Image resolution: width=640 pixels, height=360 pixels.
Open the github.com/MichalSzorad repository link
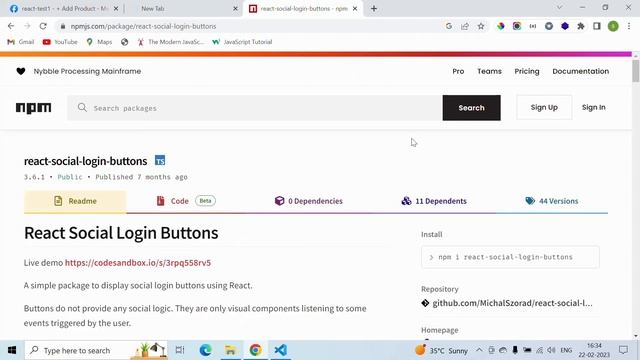click(512, 303)
